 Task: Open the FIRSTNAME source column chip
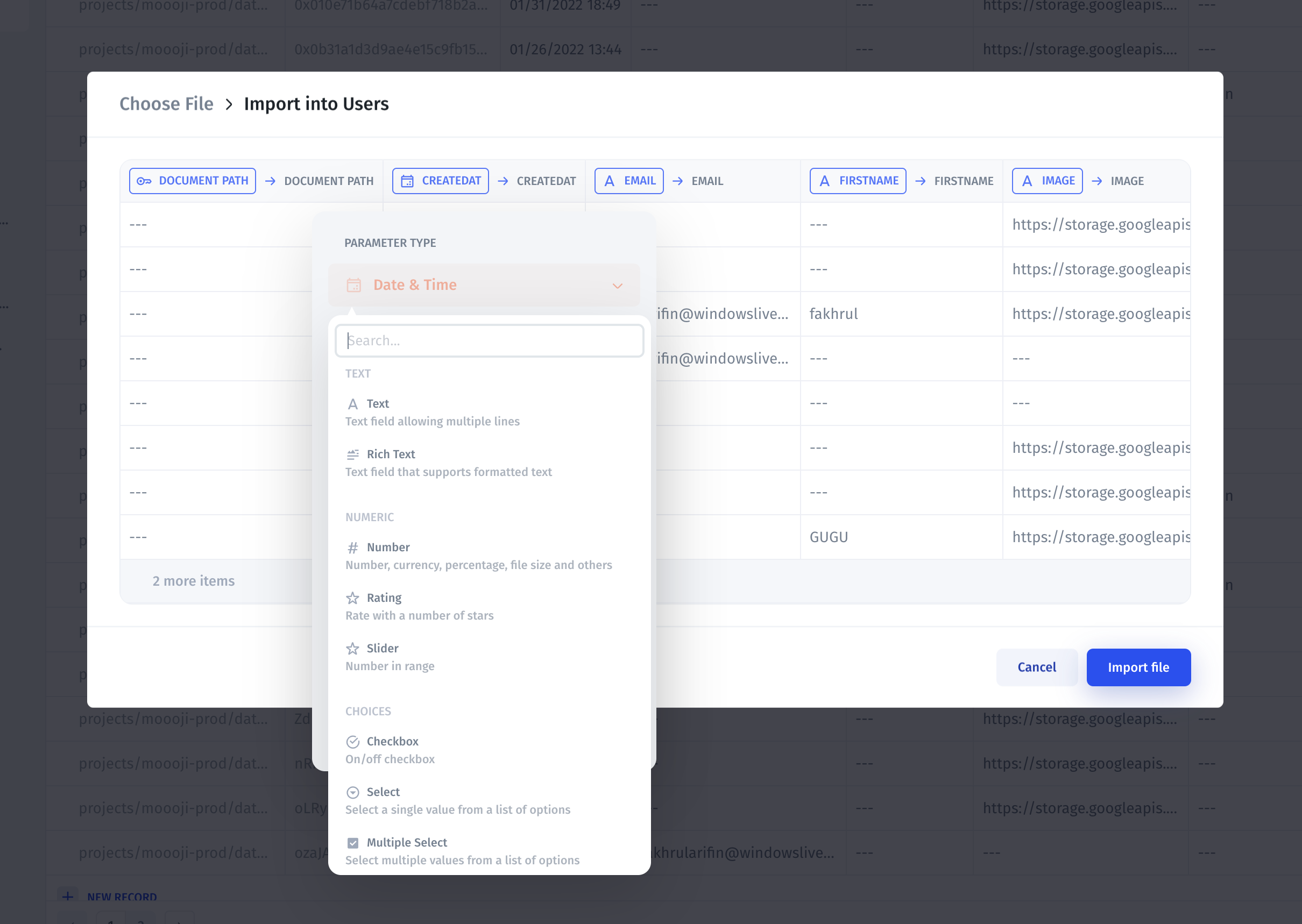click(x=858, y=181)
